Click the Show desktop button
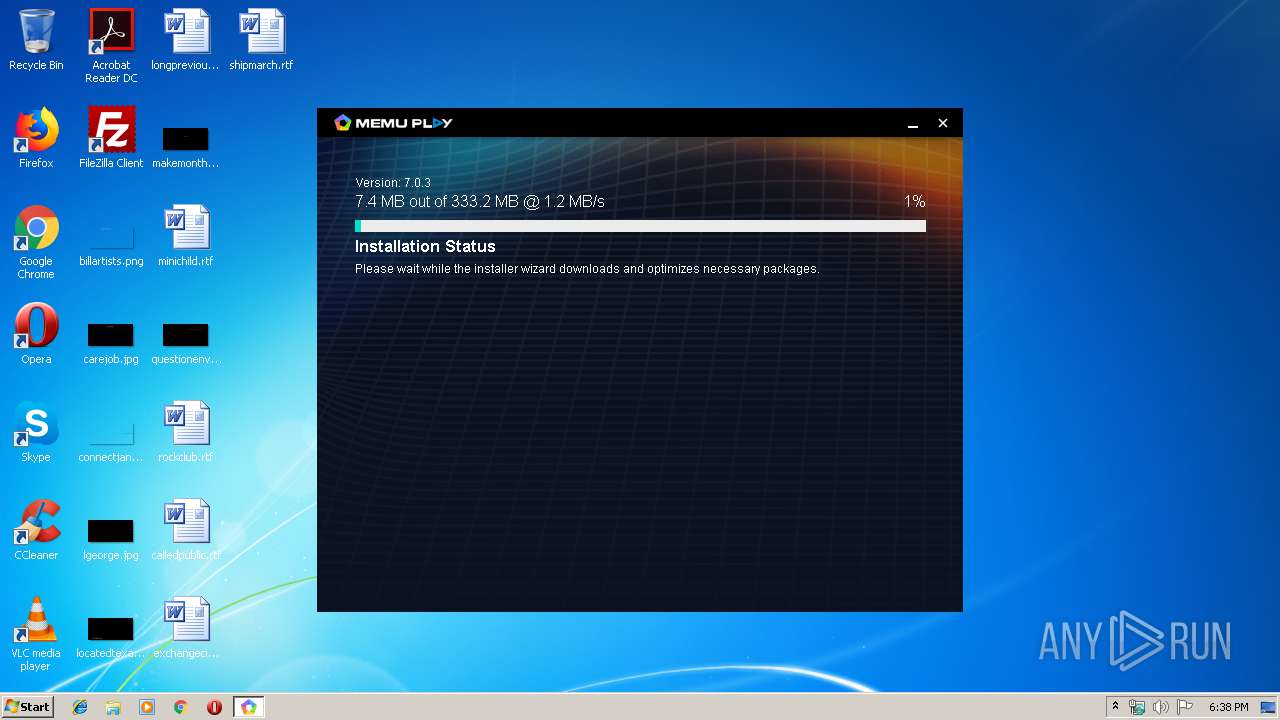1280x720 pixels. 1269,707
